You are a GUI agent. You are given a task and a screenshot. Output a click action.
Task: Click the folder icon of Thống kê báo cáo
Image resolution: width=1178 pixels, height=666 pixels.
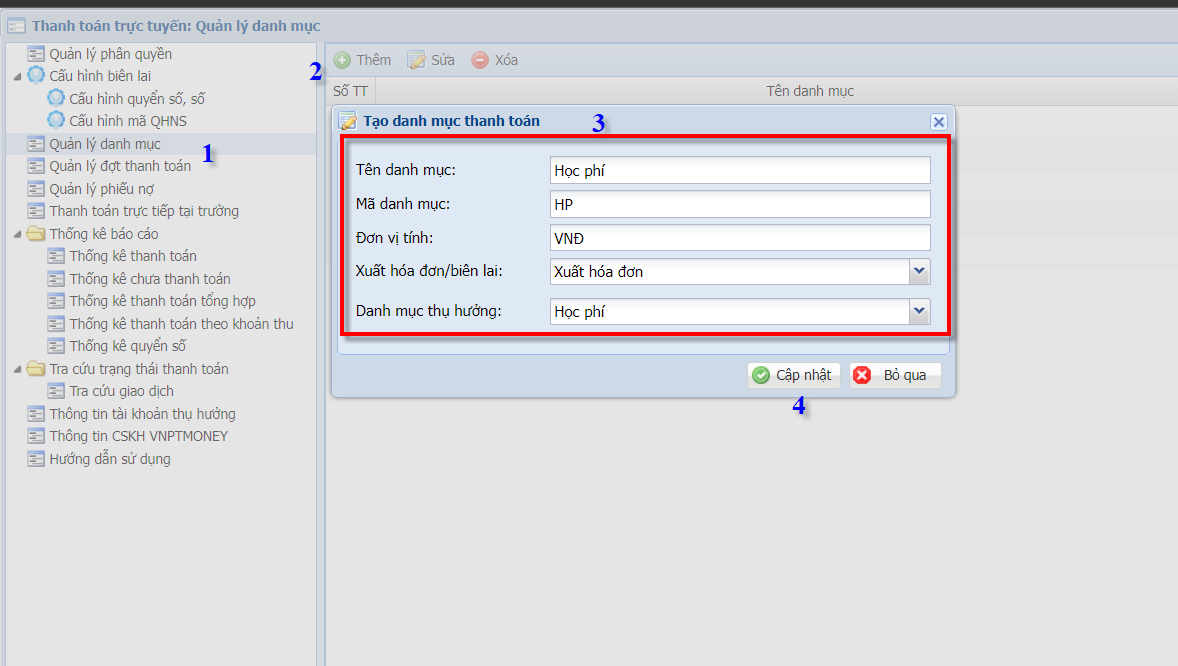[x=36, y=234]
